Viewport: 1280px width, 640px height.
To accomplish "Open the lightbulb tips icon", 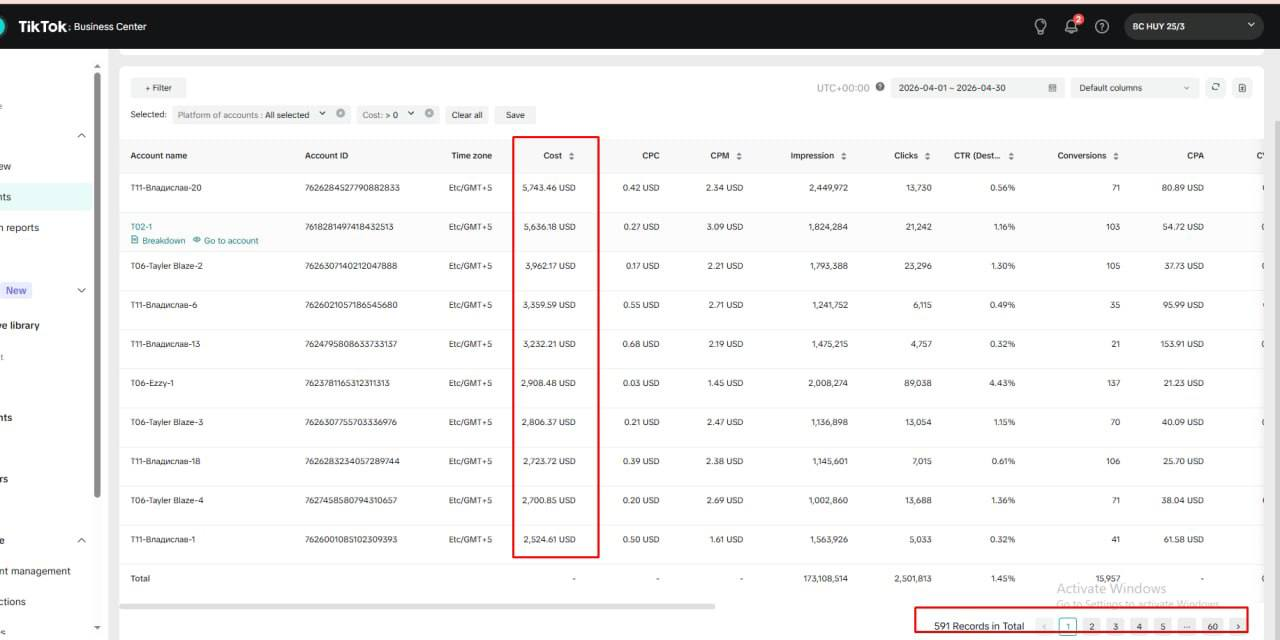I will 1040,27.
